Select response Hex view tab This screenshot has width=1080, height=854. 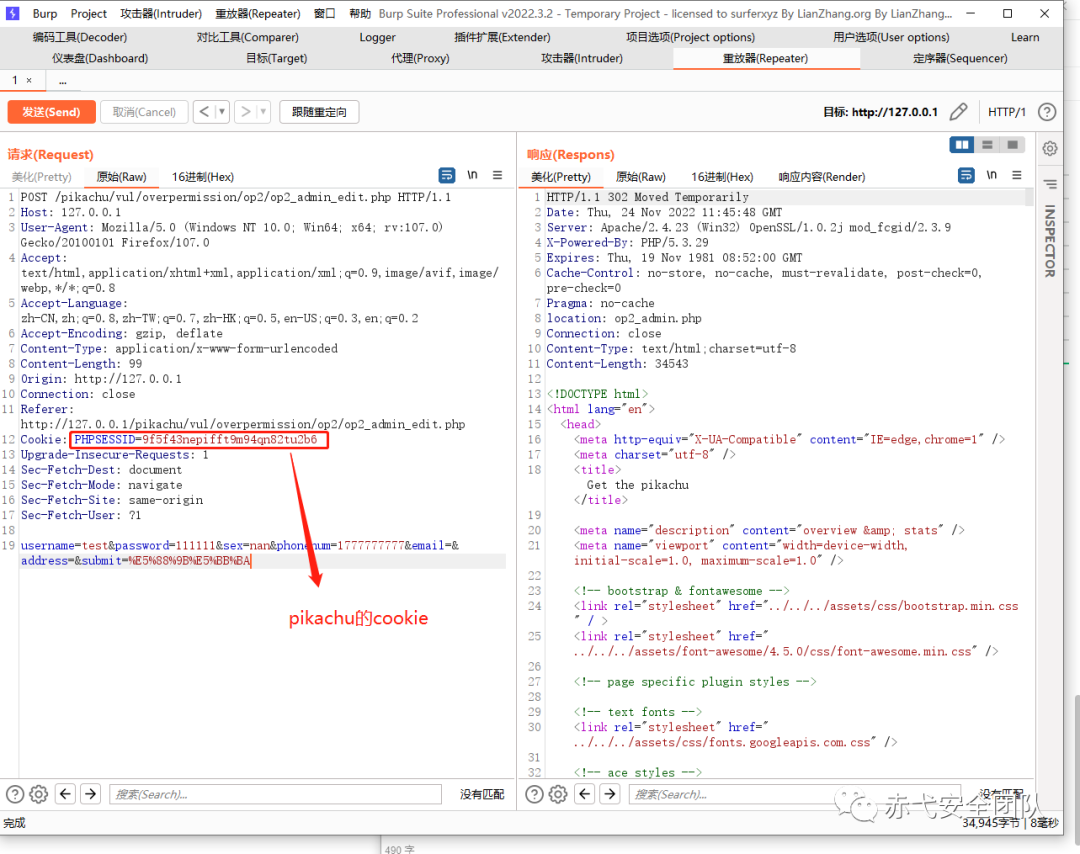click(x=722, y=177)
